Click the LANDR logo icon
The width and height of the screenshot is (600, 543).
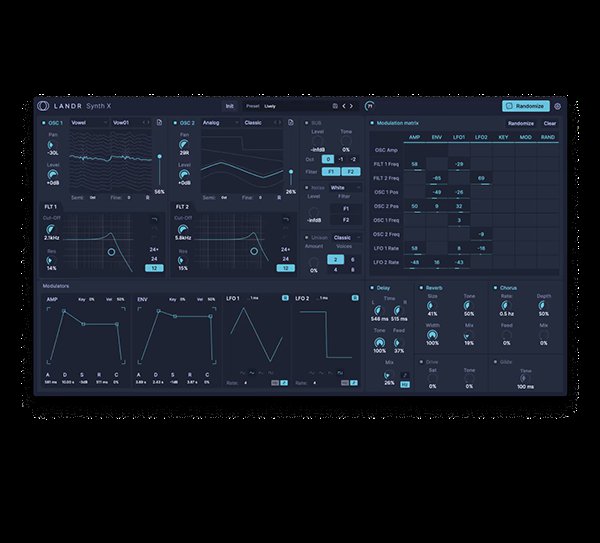[x=42, y=105]
